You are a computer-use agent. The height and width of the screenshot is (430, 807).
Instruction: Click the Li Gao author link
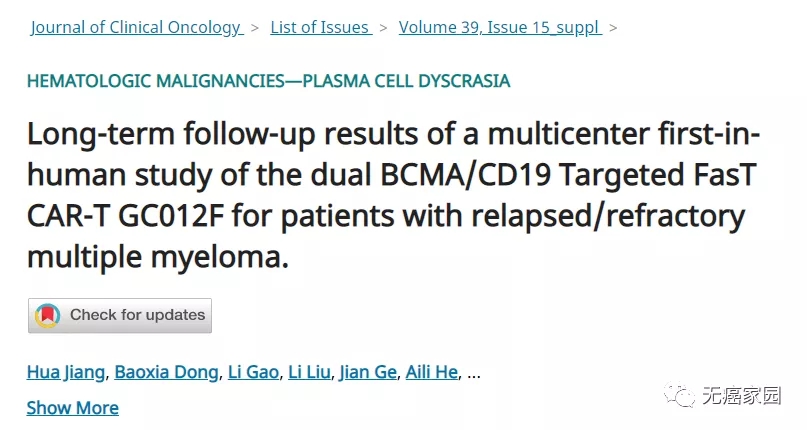click(x=253, y=373)
